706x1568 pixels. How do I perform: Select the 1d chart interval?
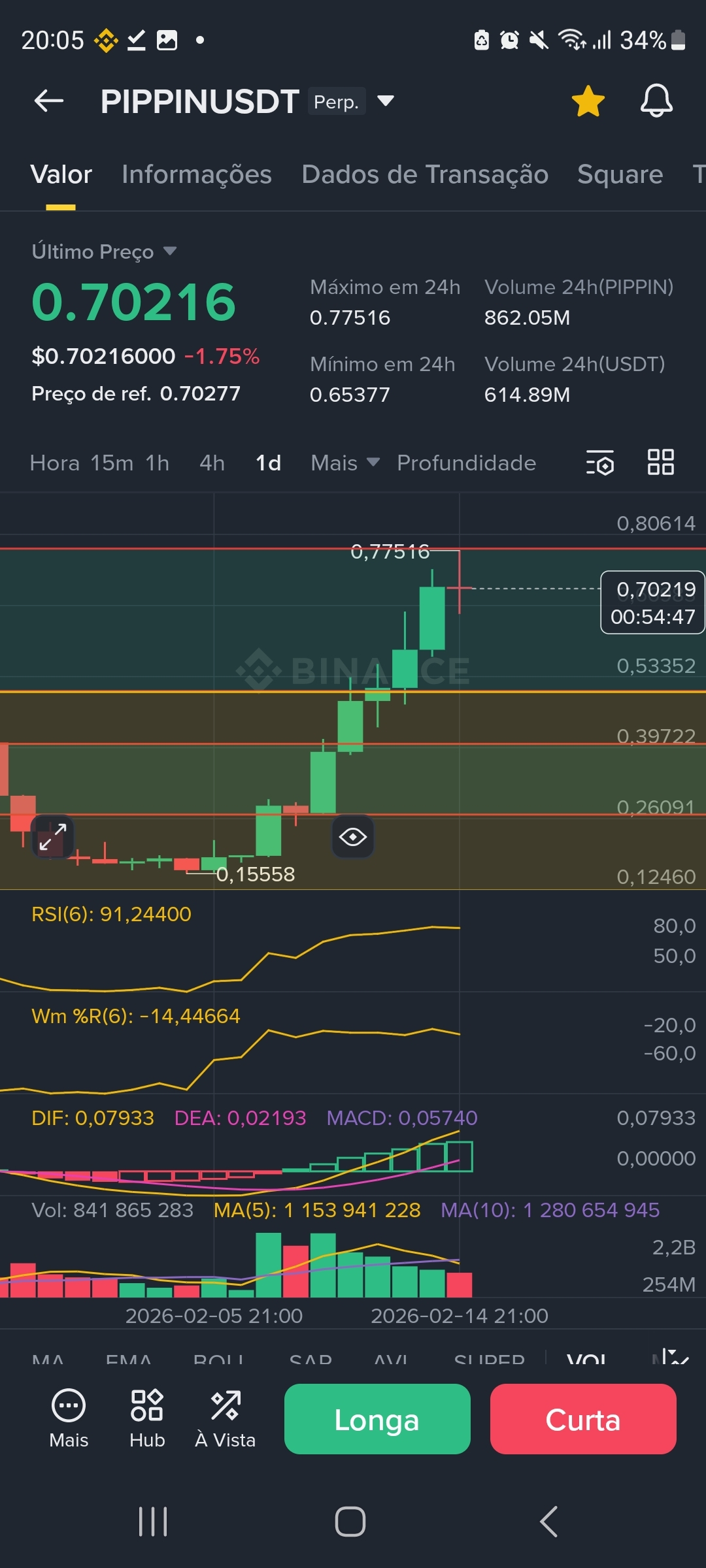coord(268,463)
